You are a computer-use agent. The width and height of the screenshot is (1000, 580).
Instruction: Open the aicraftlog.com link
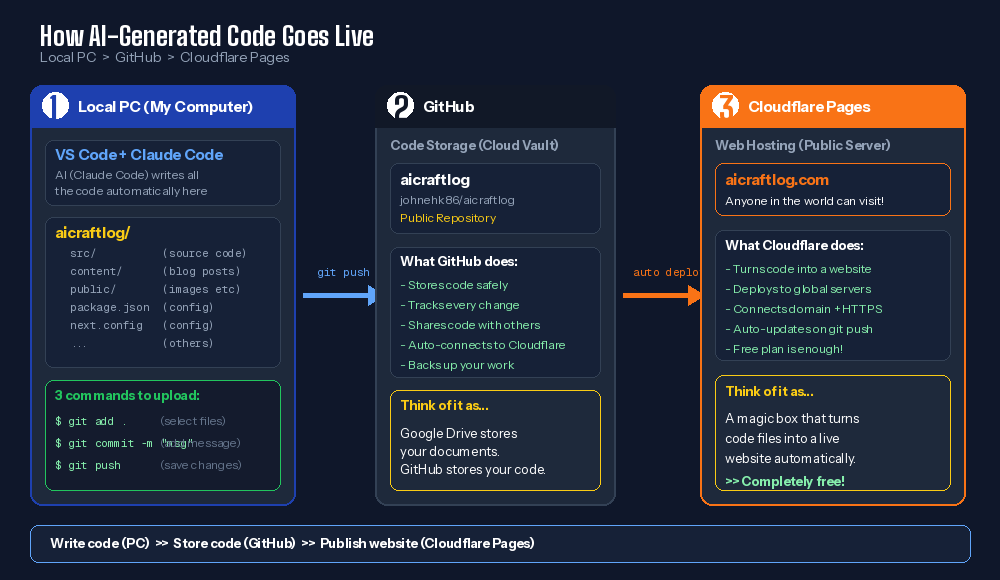click(x=777, y=180)
